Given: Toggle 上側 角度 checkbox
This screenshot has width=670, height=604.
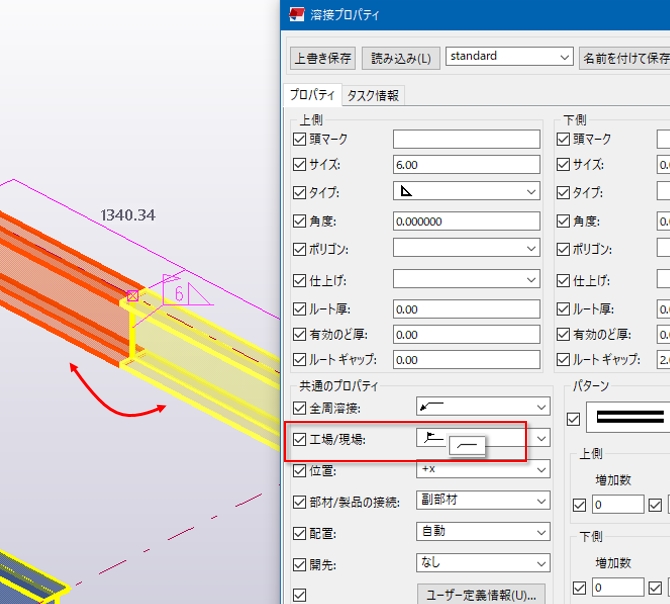Looking at the screenshot, I should point(300,221).
